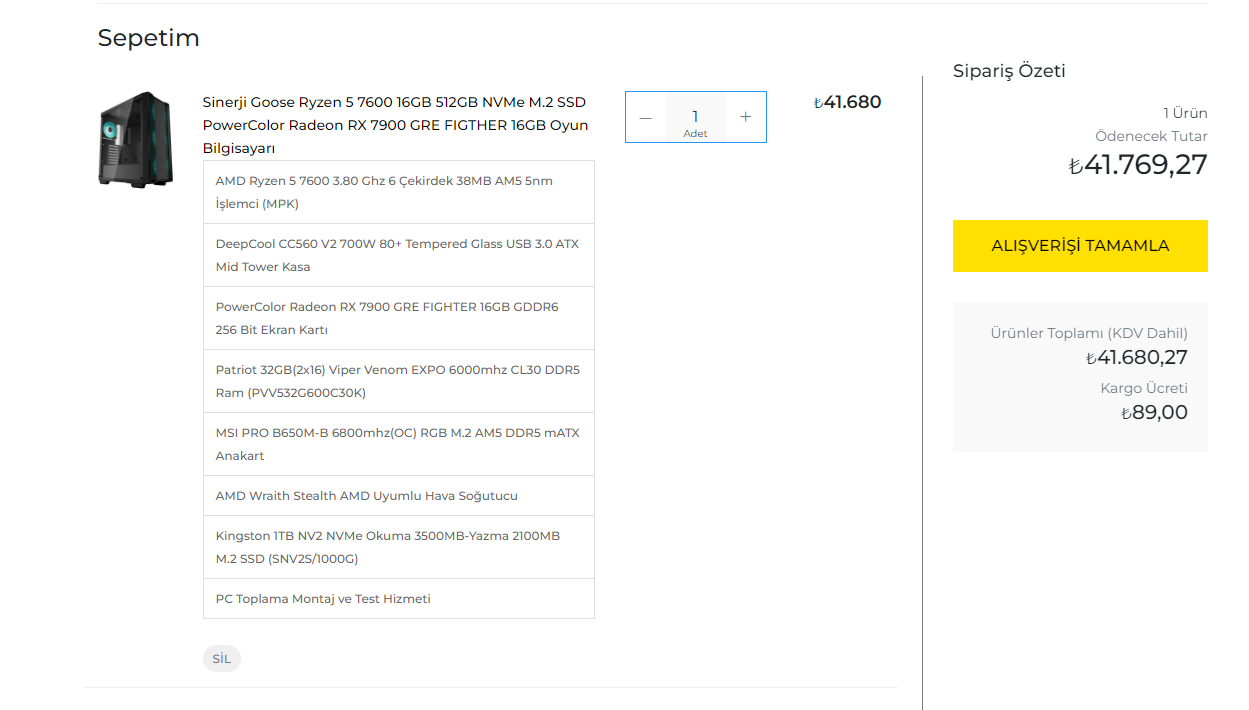The image size is (1249, 710).
Task: Select the Patriot 32GB Viper Venom RAM row
Action: (399, 381)
